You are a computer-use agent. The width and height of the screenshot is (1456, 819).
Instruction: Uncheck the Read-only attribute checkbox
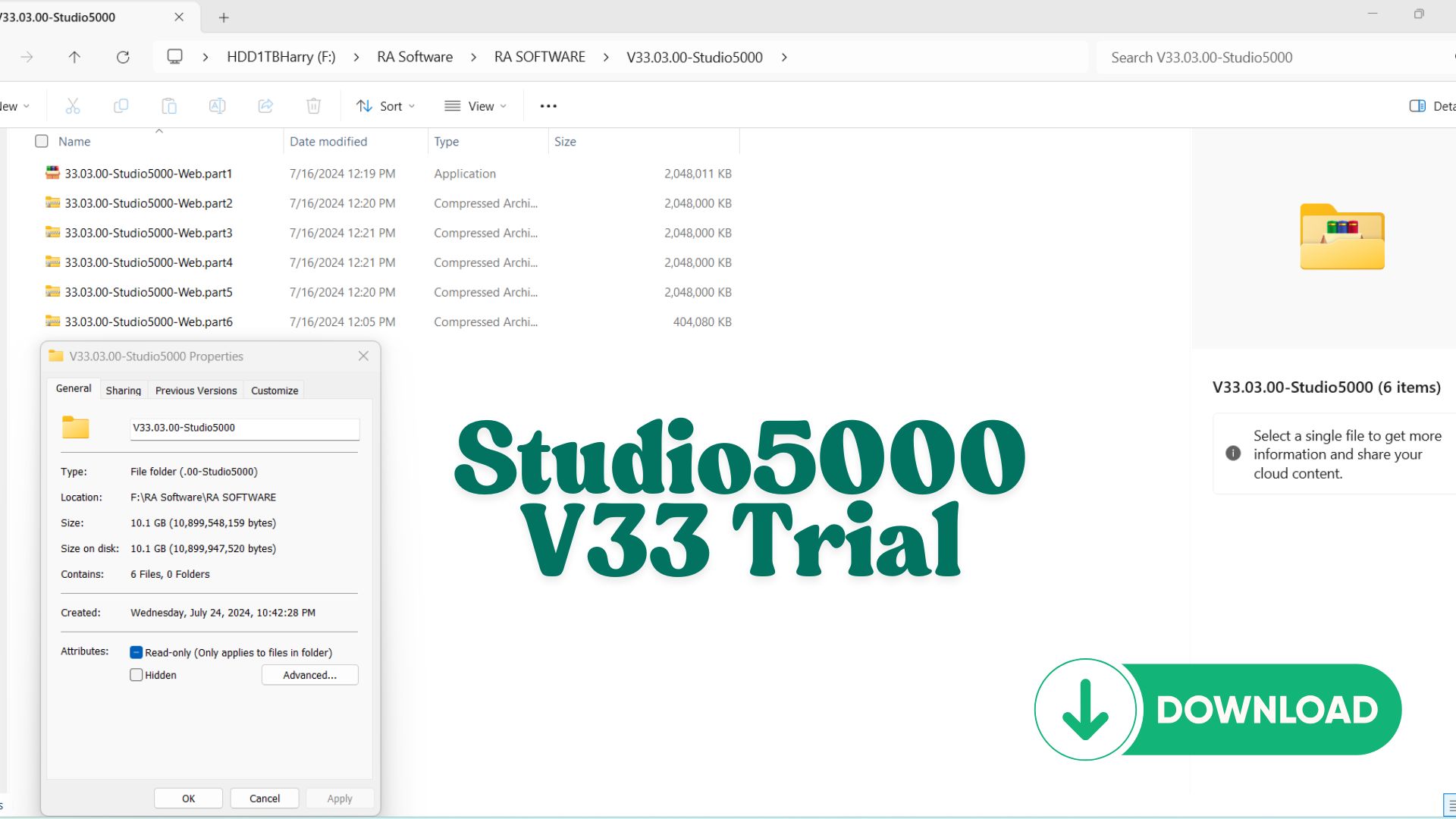point(136,652)
